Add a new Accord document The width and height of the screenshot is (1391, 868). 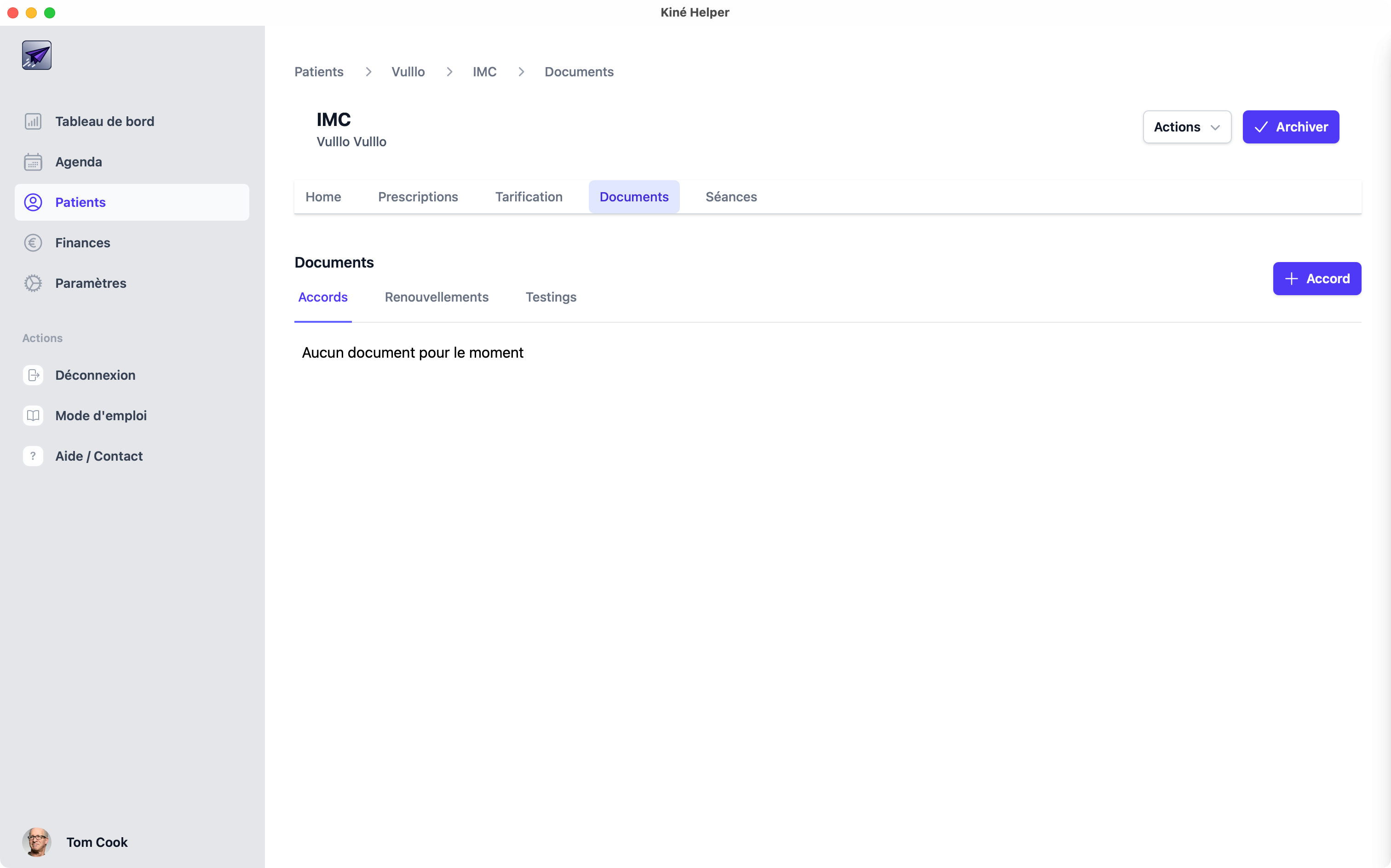[1316, 279]
